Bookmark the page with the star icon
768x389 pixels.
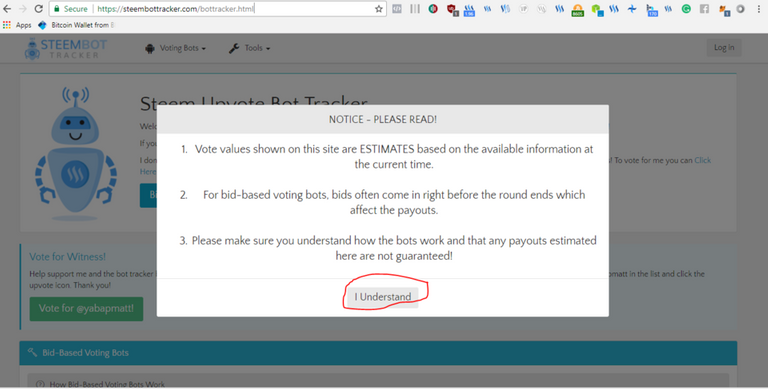[379, 9]
